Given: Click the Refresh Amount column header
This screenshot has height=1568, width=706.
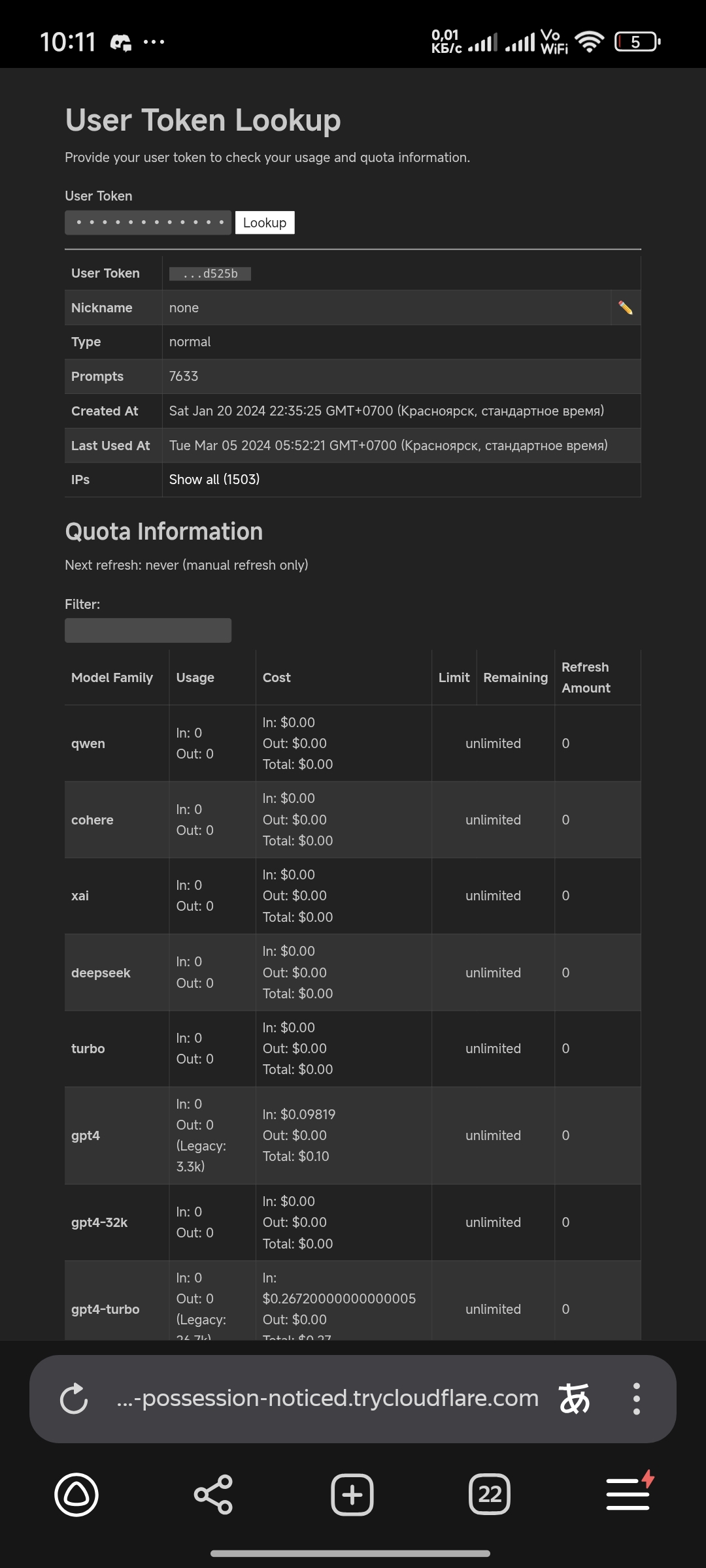Looking at the screenshot, I should (x=586, y=678).
